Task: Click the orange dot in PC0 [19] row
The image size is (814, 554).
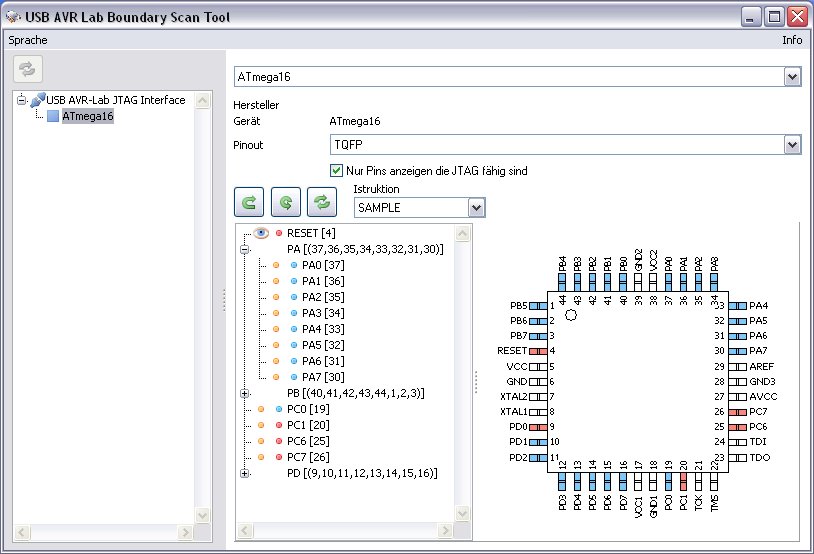Action: click(261, 409)
